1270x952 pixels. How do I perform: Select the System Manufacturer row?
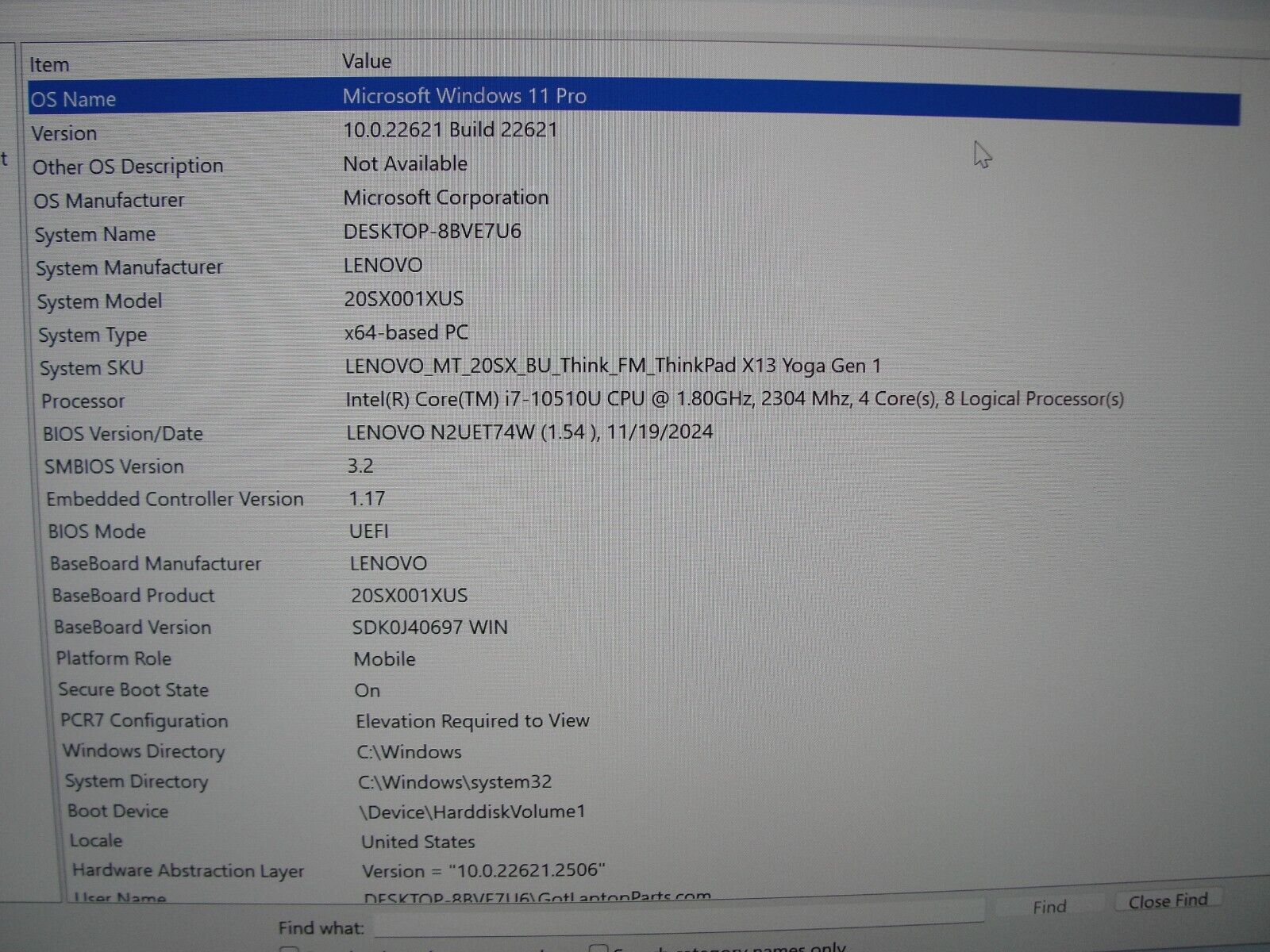(x=129, y=268)
